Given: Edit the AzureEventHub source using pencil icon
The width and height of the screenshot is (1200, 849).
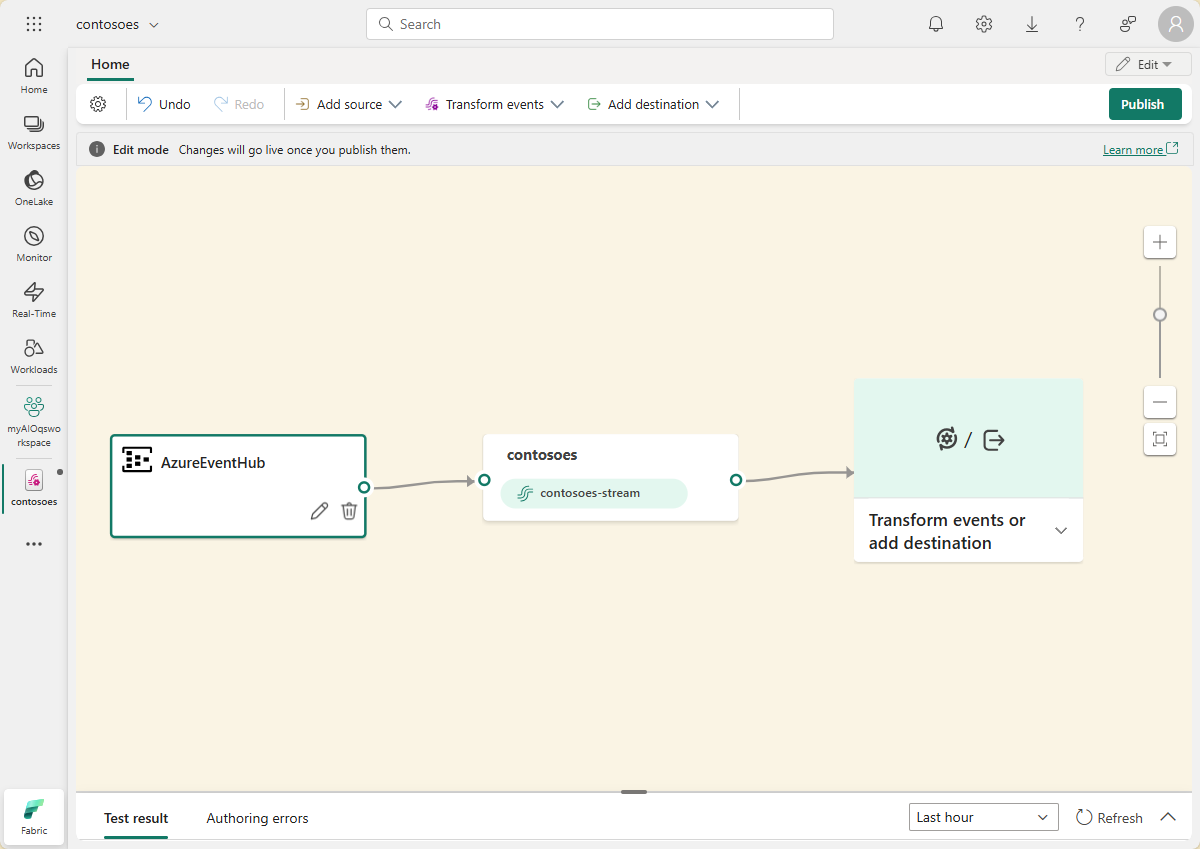Looking at the screenshot, I should click(x=319, y=510).
